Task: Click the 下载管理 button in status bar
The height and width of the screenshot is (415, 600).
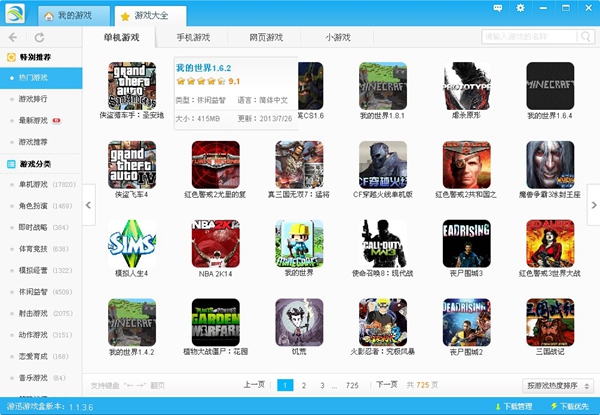Action: [512, 407]
